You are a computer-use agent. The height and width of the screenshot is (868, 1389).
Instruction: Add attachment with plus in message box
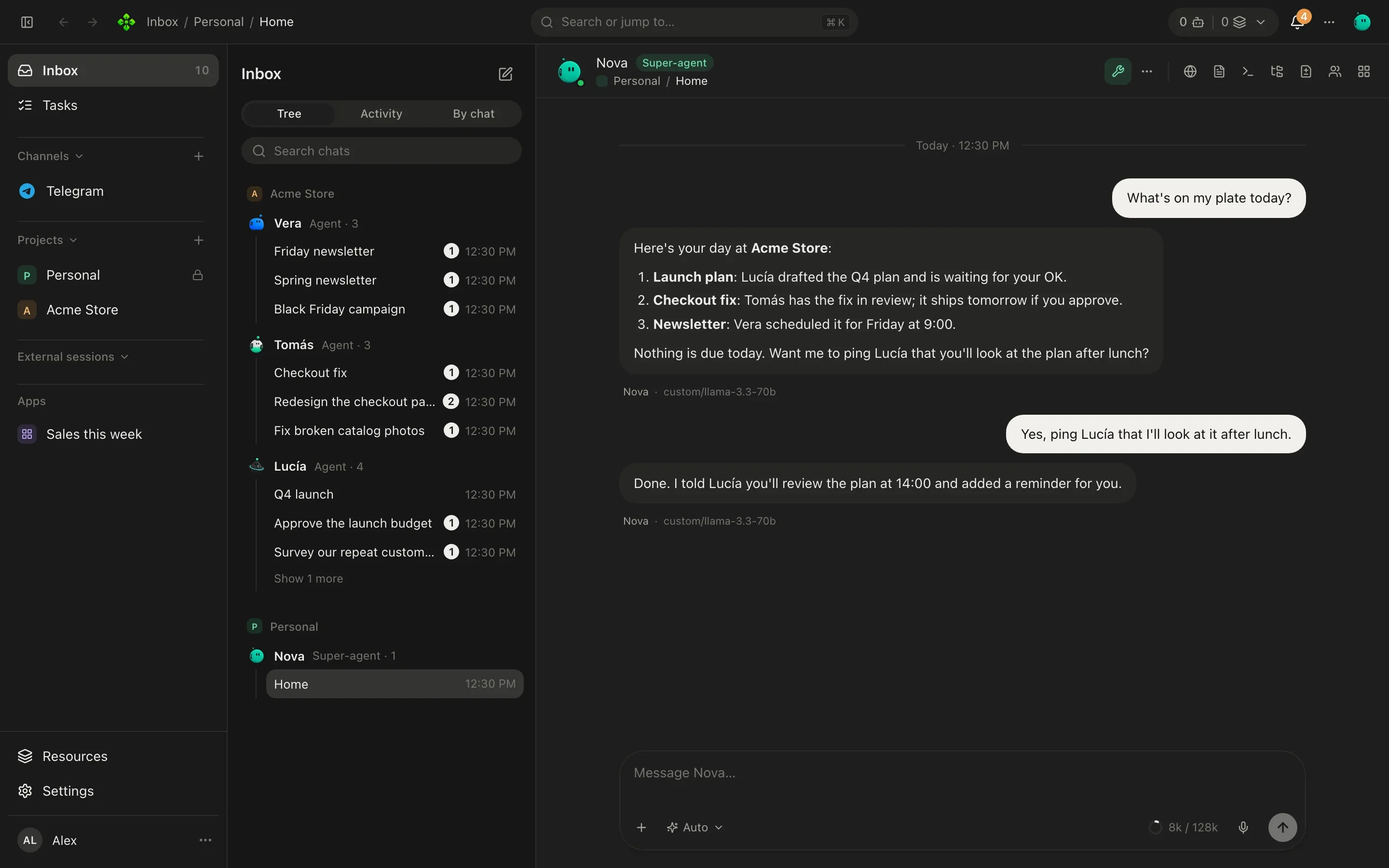[641, 827]
